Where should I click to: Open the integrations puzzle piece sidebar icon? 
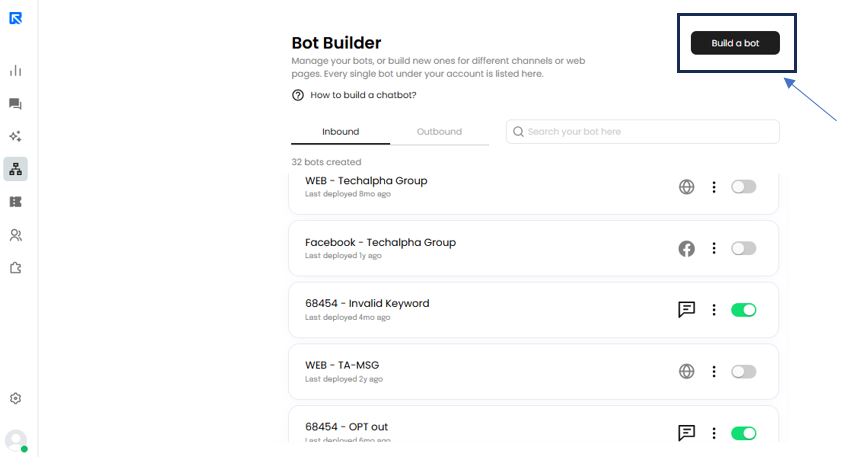pos(15,268)
